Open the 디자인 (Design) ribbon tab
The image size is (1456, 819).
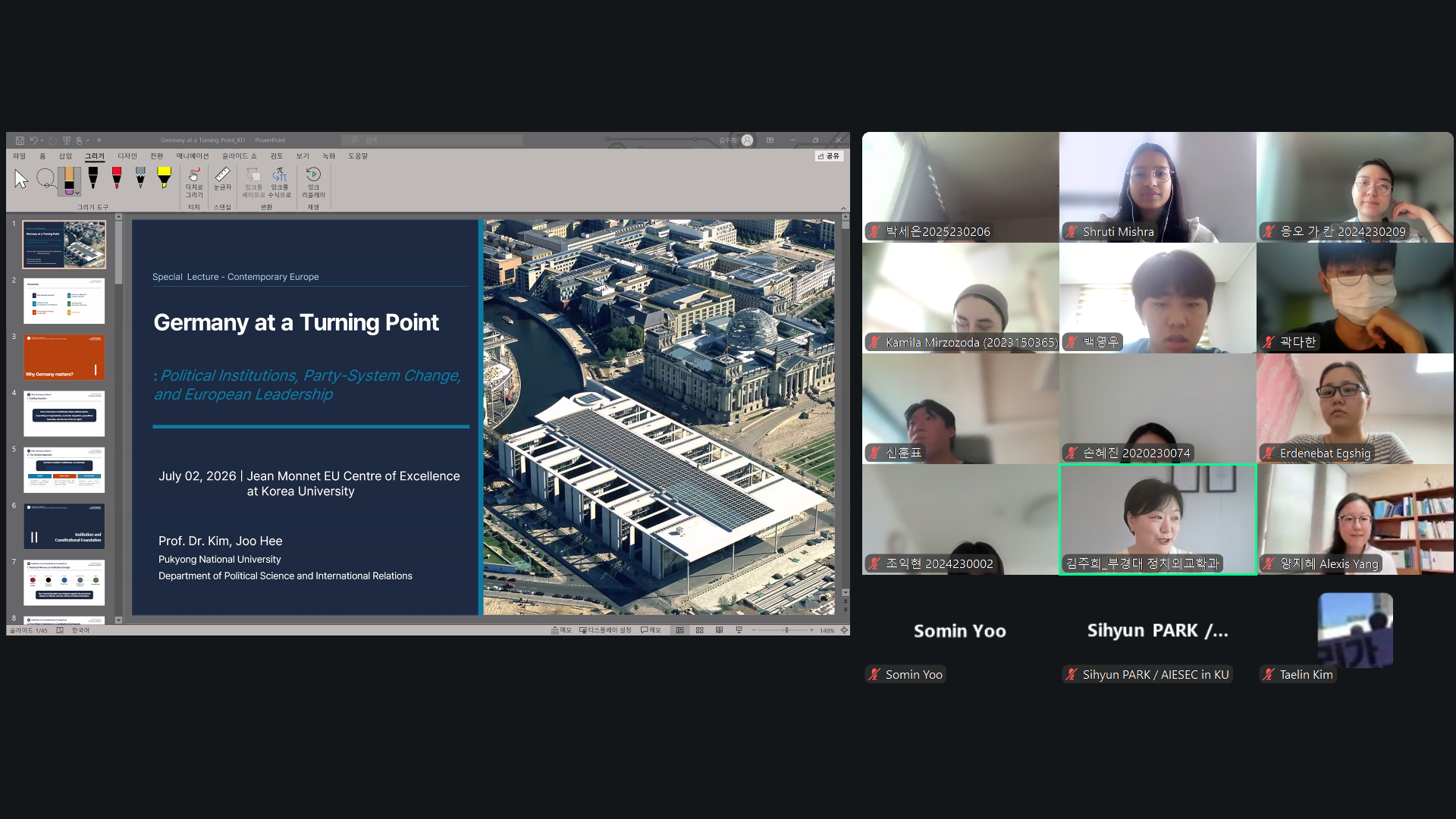click(x=127, y=156)
